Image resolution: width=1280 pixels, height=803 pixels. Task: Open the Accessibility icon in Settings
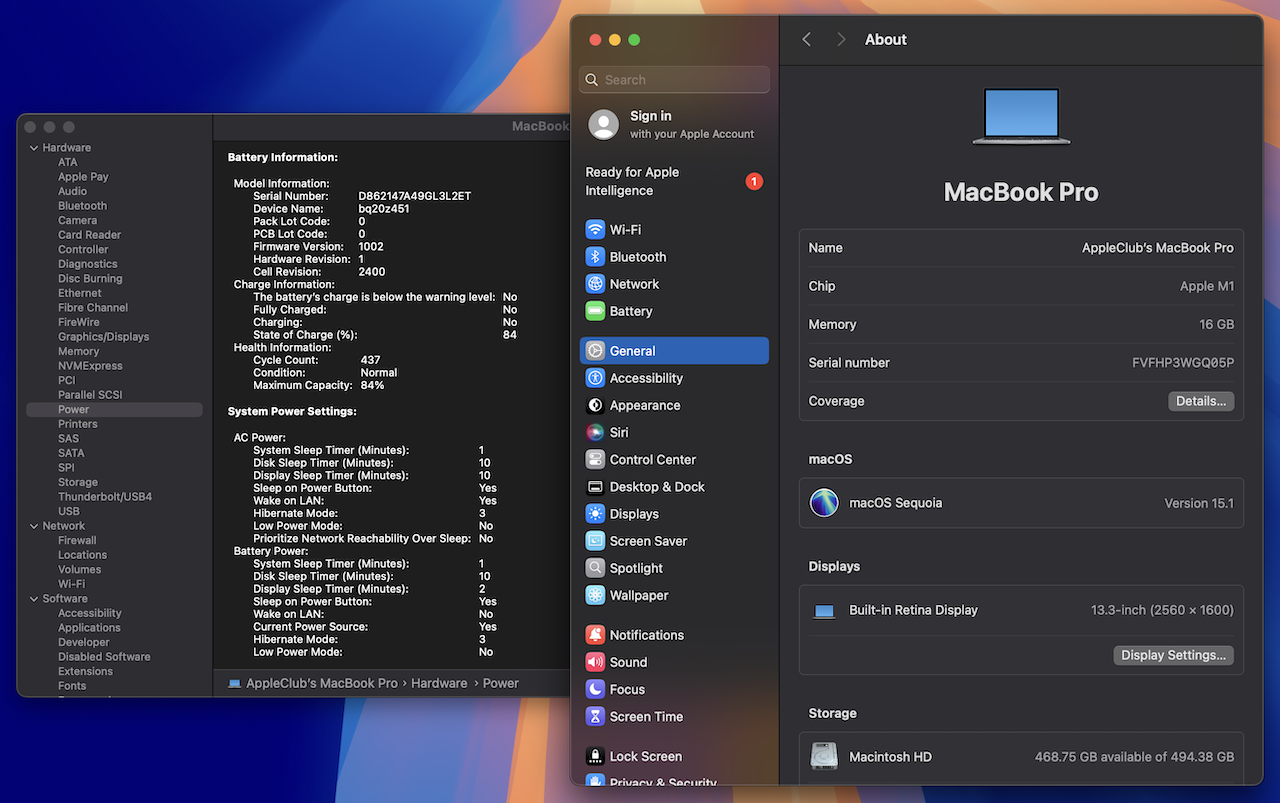(x=595, y=378)
